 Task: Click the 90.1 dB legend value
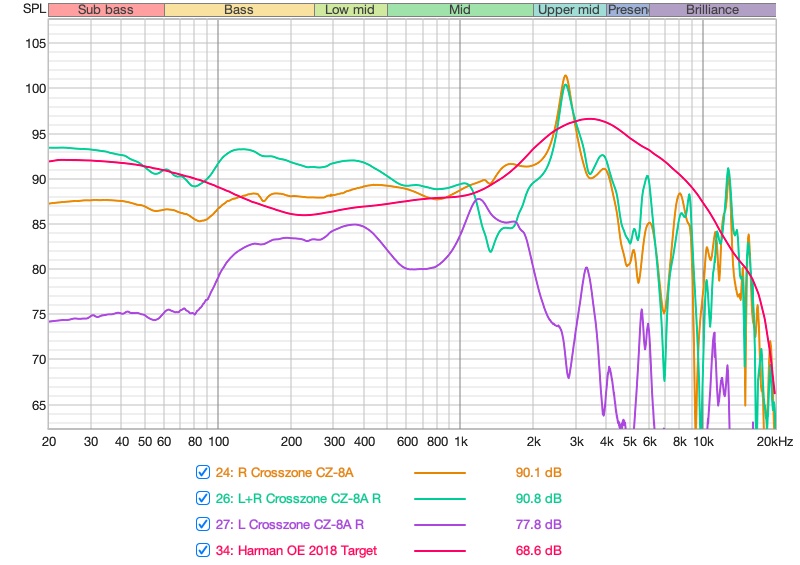pyautogui.click(x=538, y=473)
